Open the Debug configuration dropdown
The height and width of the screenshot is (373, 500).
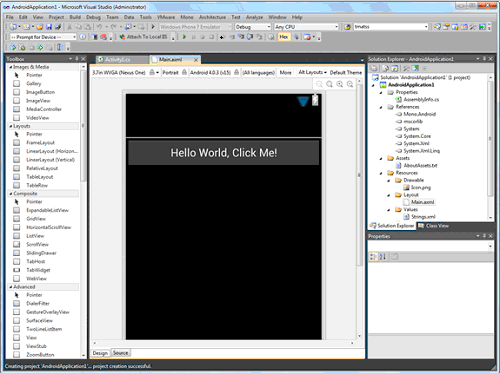click(x=253, y=27)
